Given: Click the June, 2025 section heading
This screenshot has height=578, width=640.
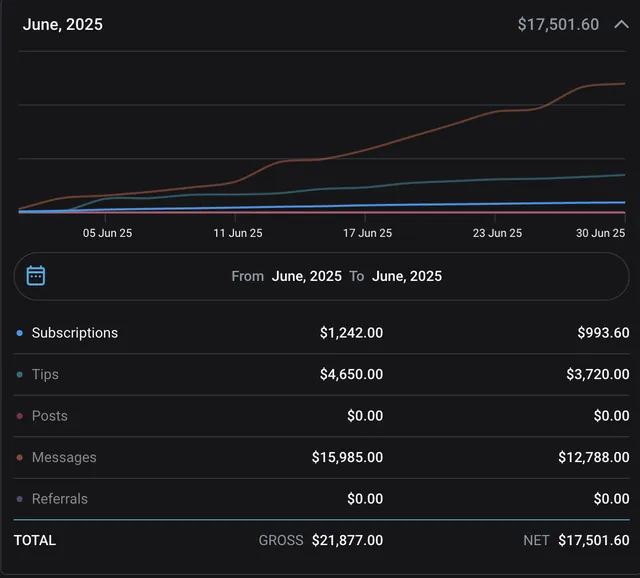Looking at the screenshot, I should point(63,24).
